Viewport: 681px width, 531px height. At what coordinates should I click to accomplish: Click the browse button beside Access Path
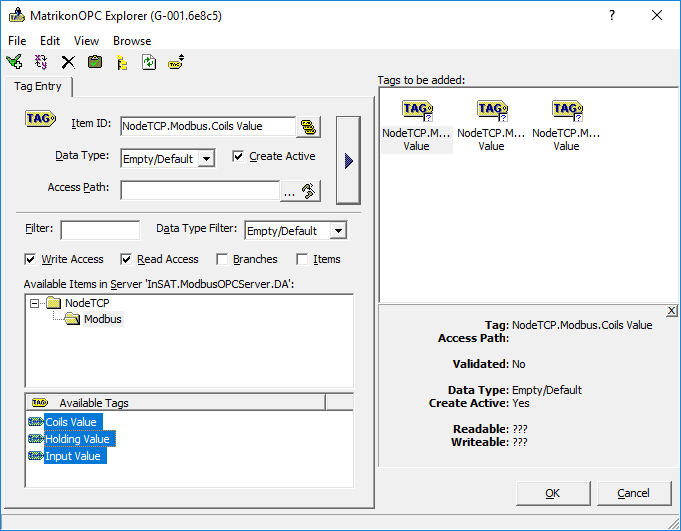click(x=300, y=190)
